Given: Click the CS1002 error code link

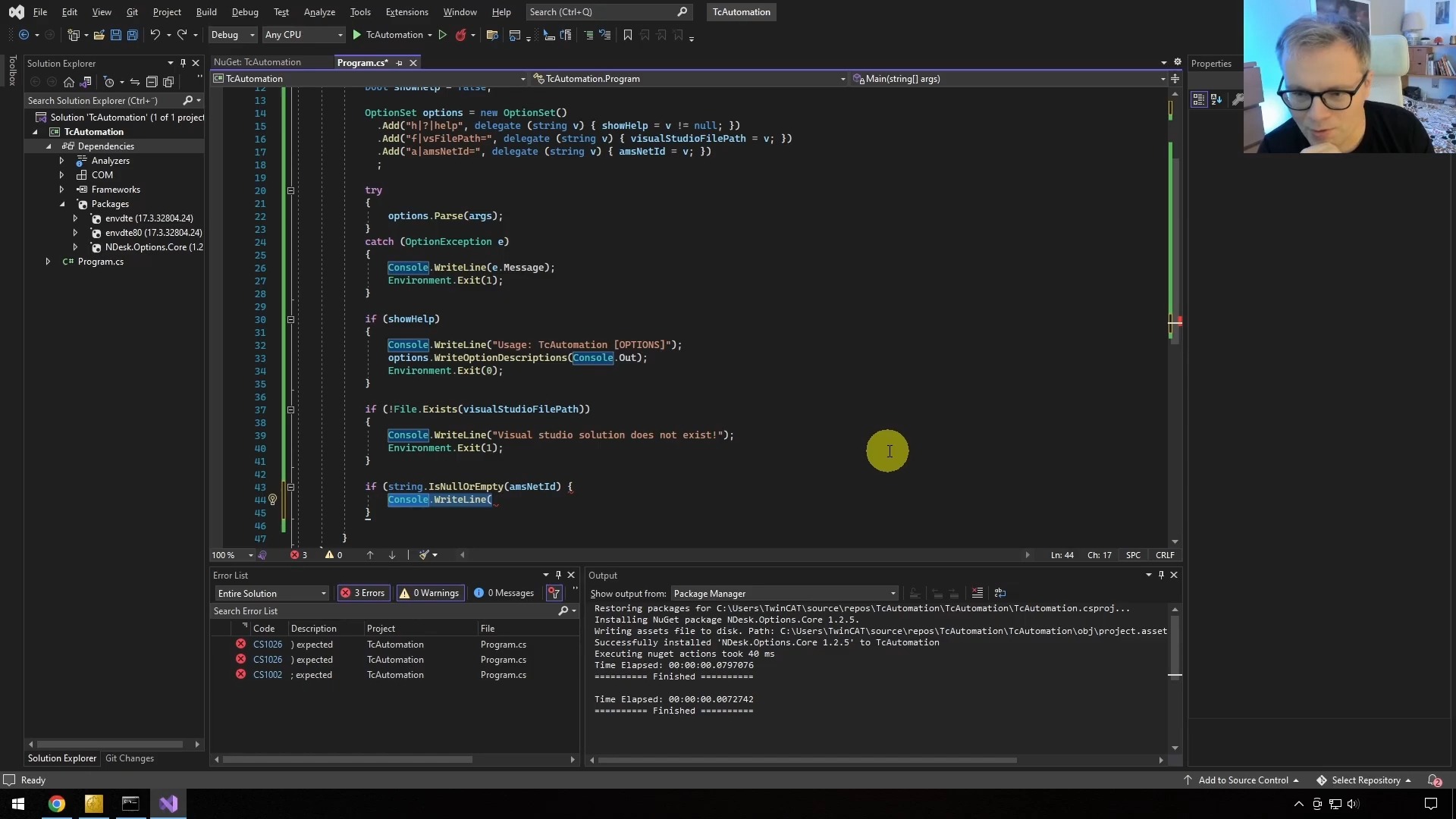Looking at the screenshot, I should pyautogui.click(x=268, y=675).
